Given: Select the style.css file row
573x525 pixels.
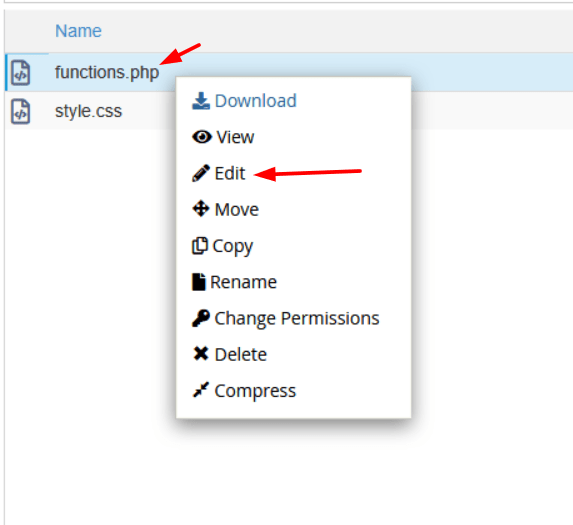Looking at the screenshot, I should point(289,111).
